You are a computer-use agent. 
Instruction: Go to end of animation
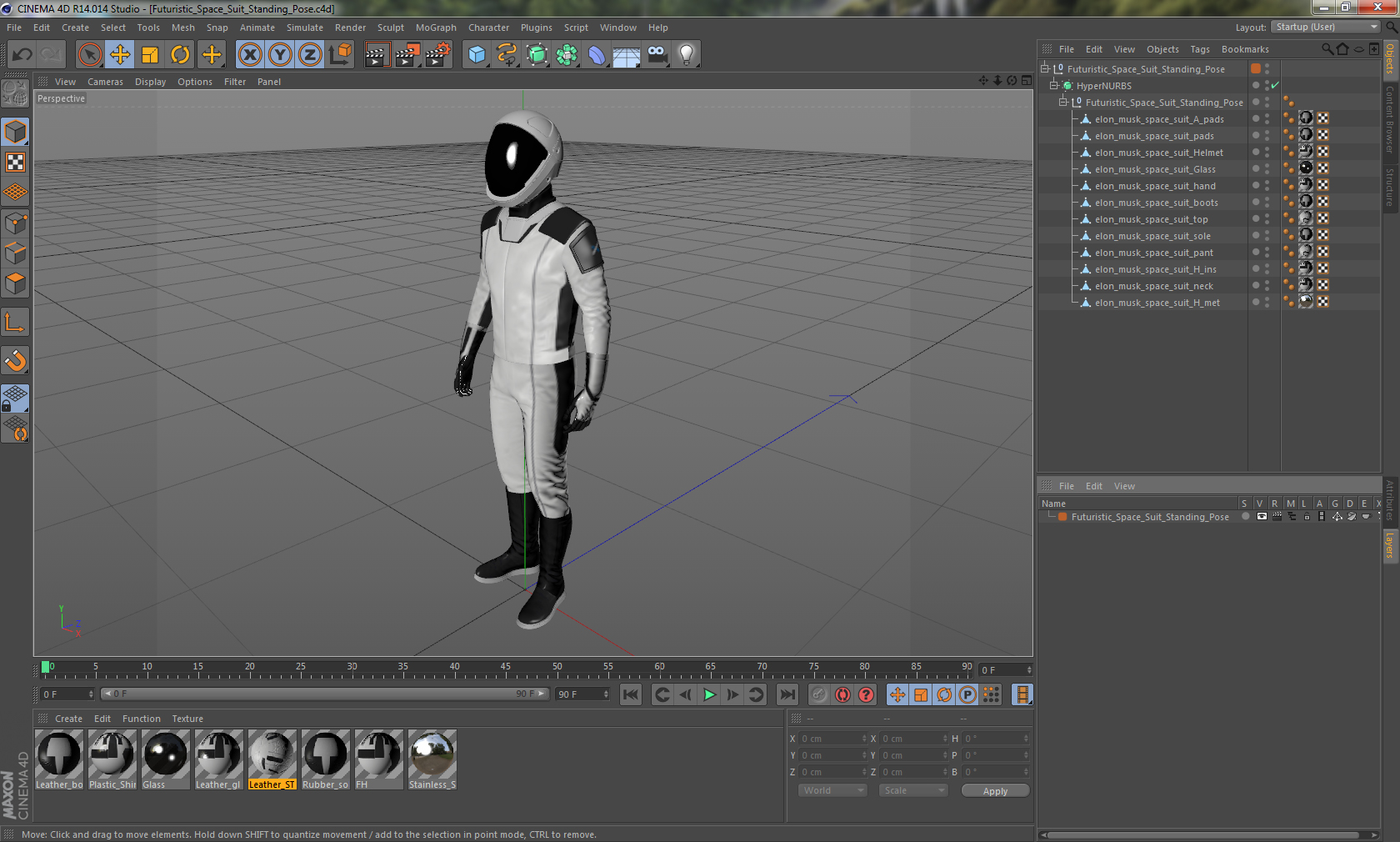click(x=787, y=694)
